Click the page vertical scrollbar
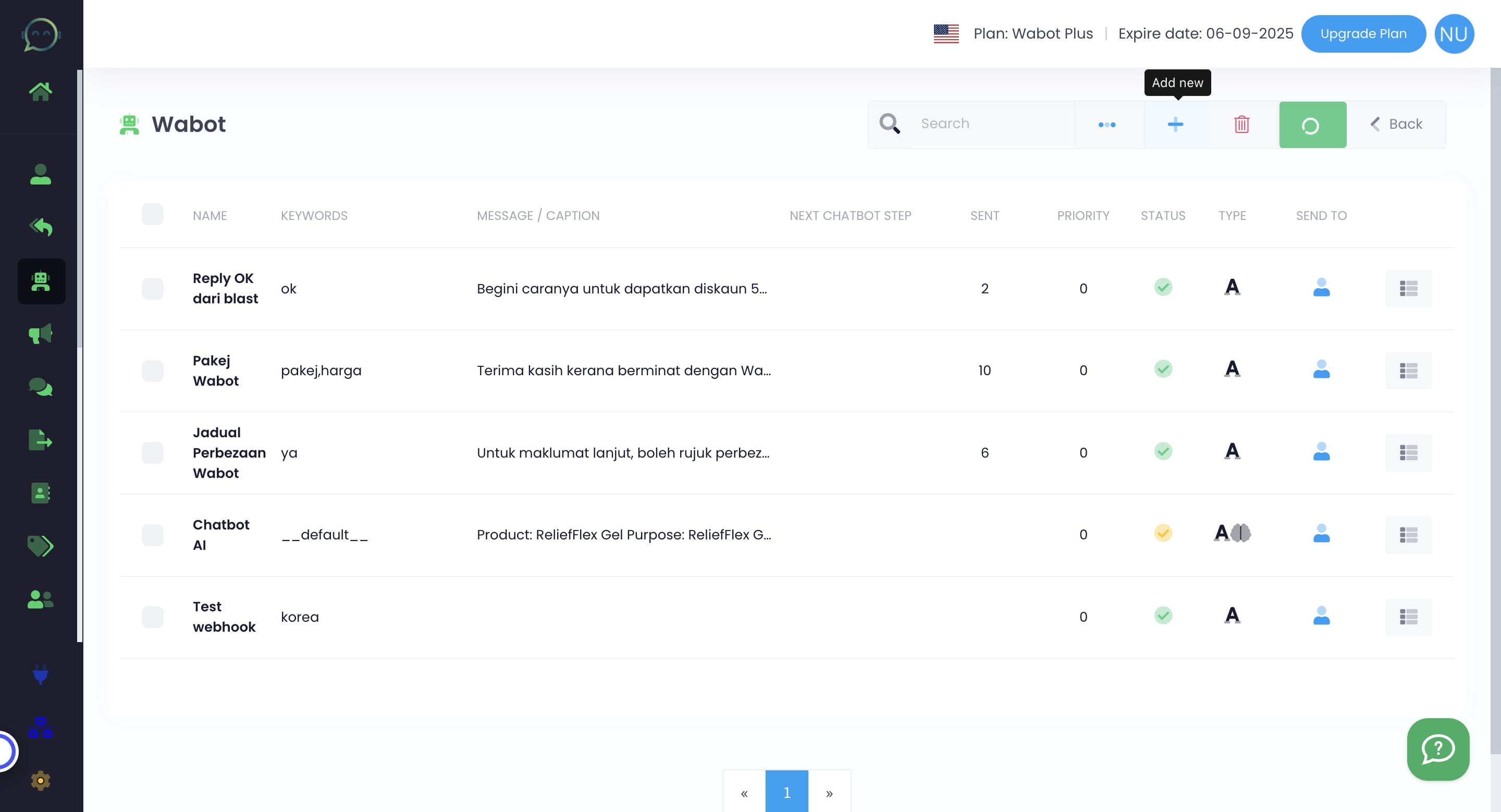Viewport: 1501px width, 812px height. [x=1495, y=411]
